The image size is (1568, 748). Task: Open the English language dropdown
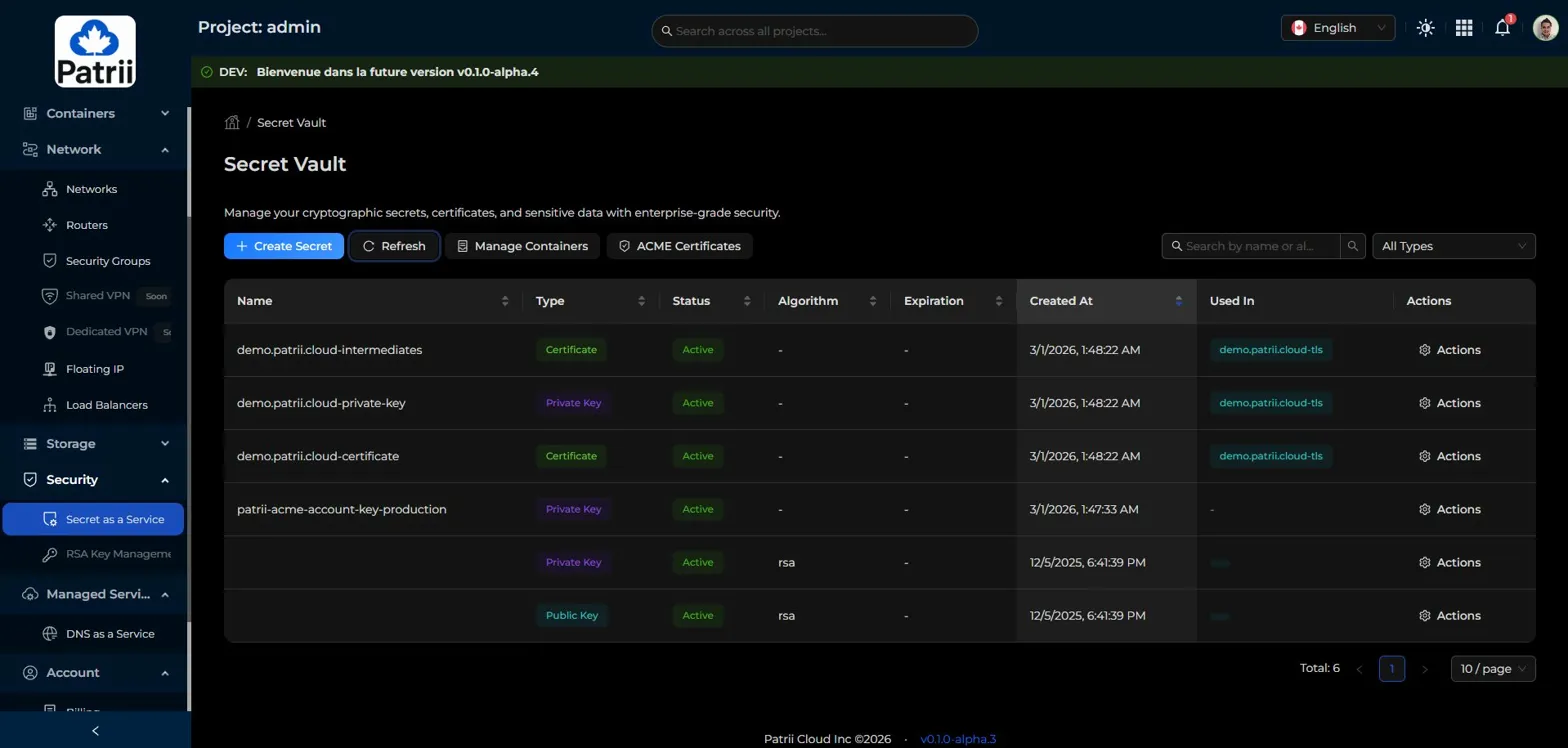coord(1337,28)
